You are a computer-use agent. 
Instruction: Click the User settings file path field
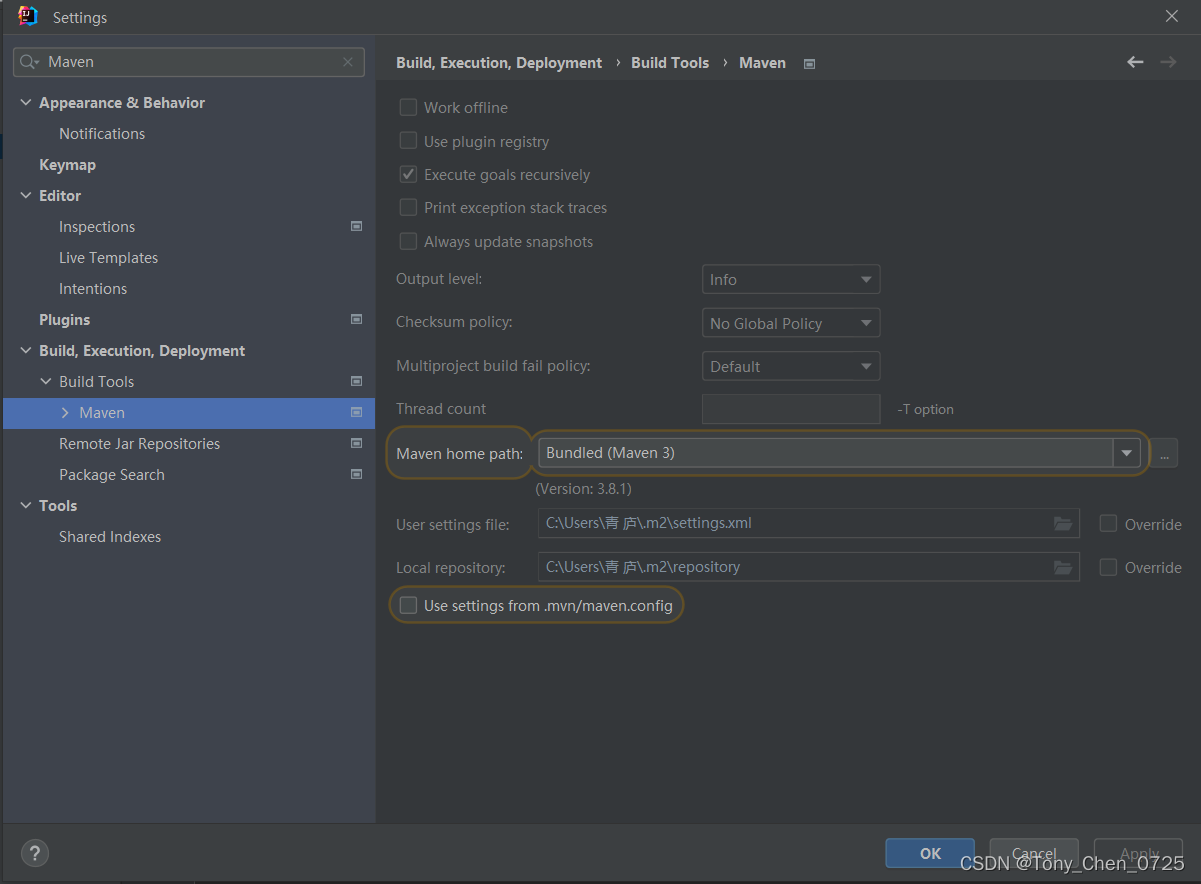coord(808,524)
